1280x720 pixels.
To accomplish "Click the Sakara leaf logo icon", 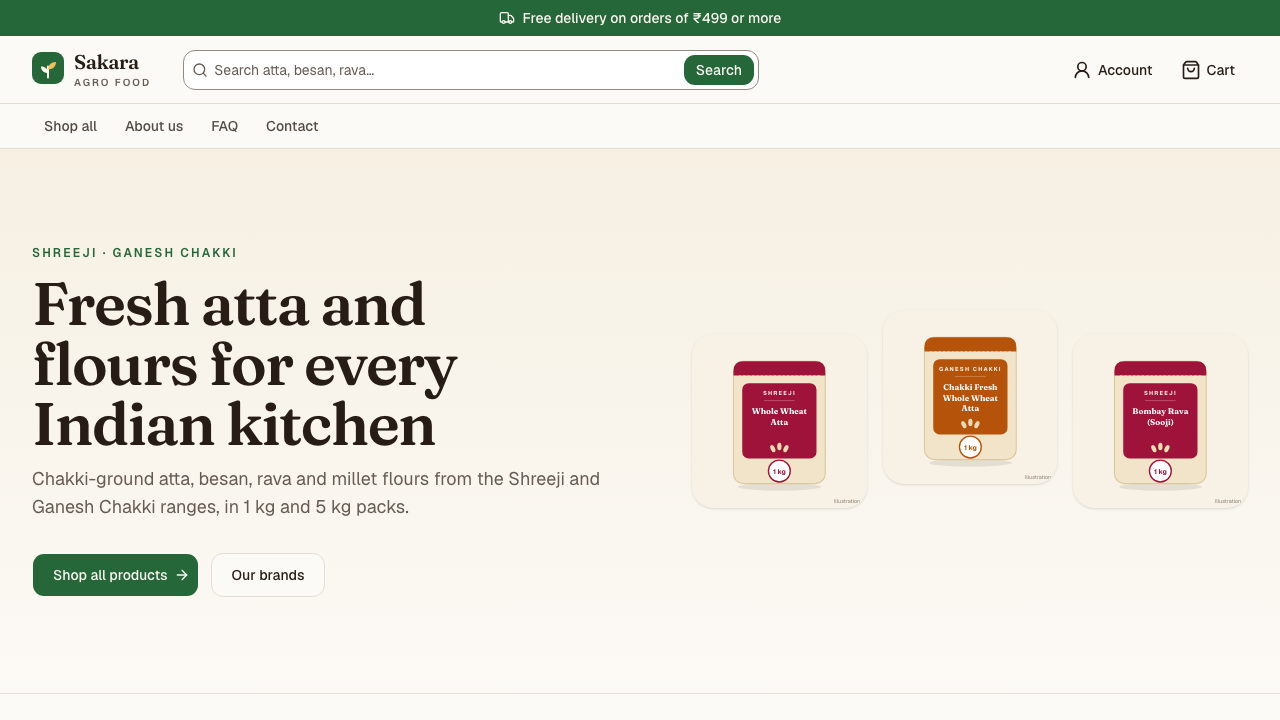I will coord(48,68).
